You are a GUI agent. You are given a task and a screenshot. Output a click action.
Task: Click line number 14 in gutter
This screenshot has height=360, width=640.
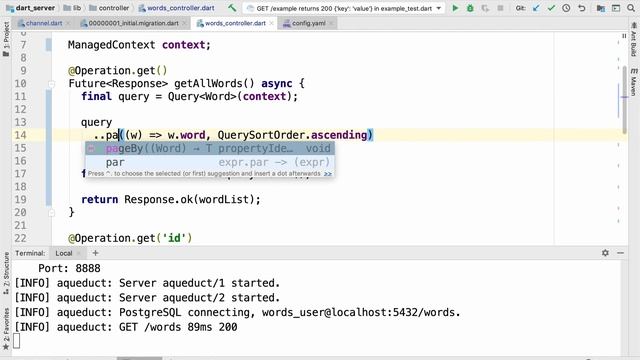pyautogui.click(x=20, y=135)
